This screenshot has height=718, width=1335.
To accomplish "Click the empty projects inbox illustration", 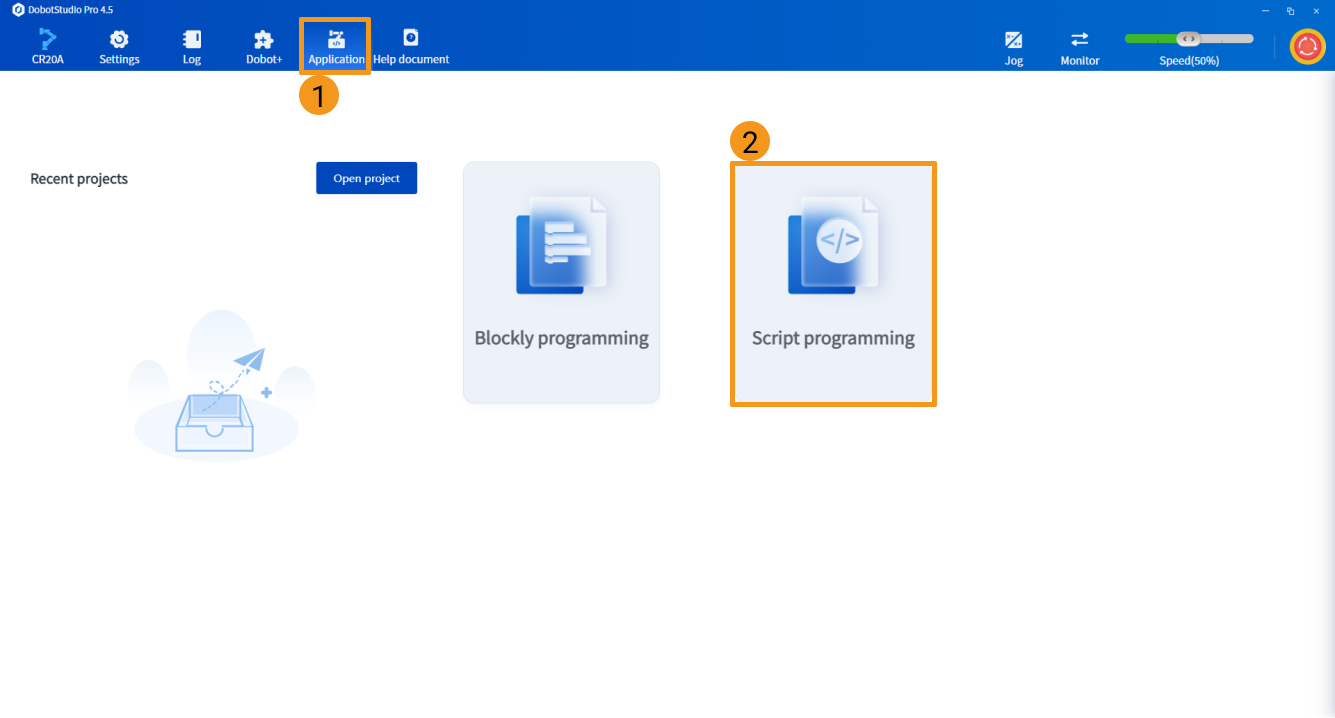I will coord(222,385).
